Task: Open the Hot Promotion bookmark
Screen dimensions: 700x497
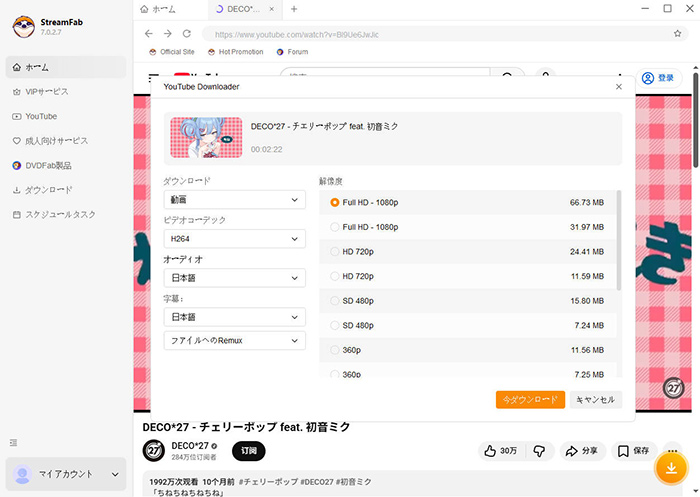Action: [236, 52]
